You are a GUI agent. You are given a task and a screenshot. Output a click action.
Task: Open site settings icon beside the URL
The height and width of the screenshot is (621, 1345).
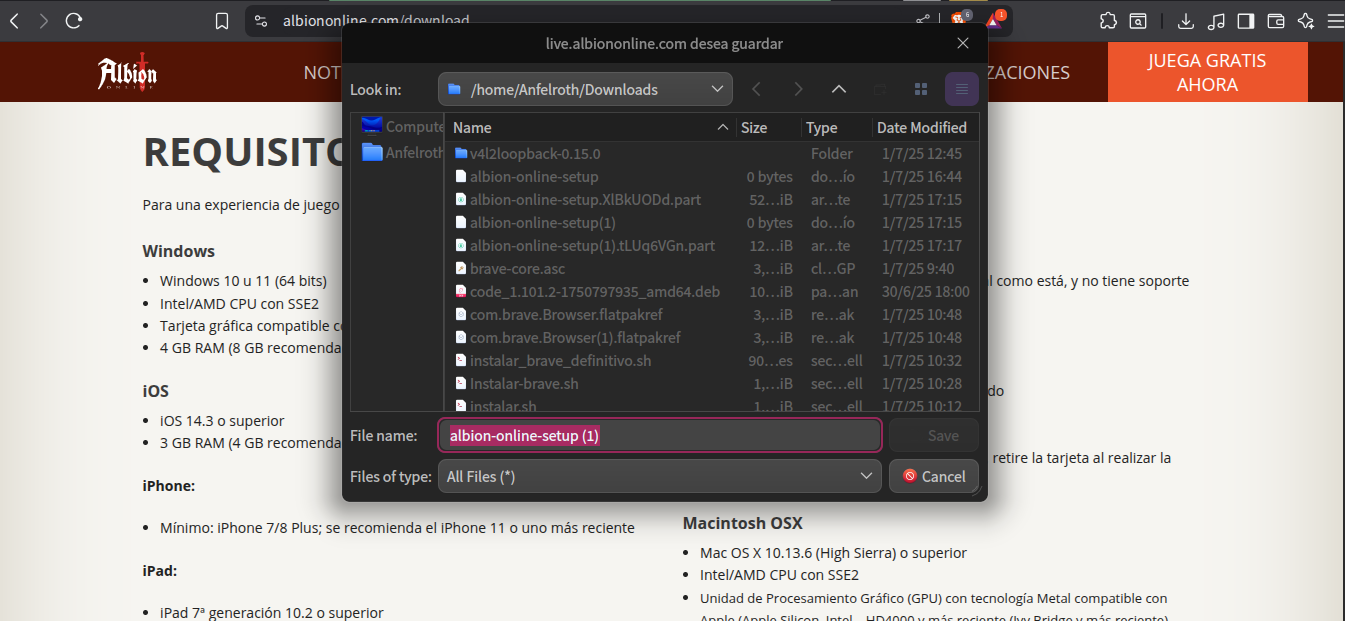coord(261,21)
